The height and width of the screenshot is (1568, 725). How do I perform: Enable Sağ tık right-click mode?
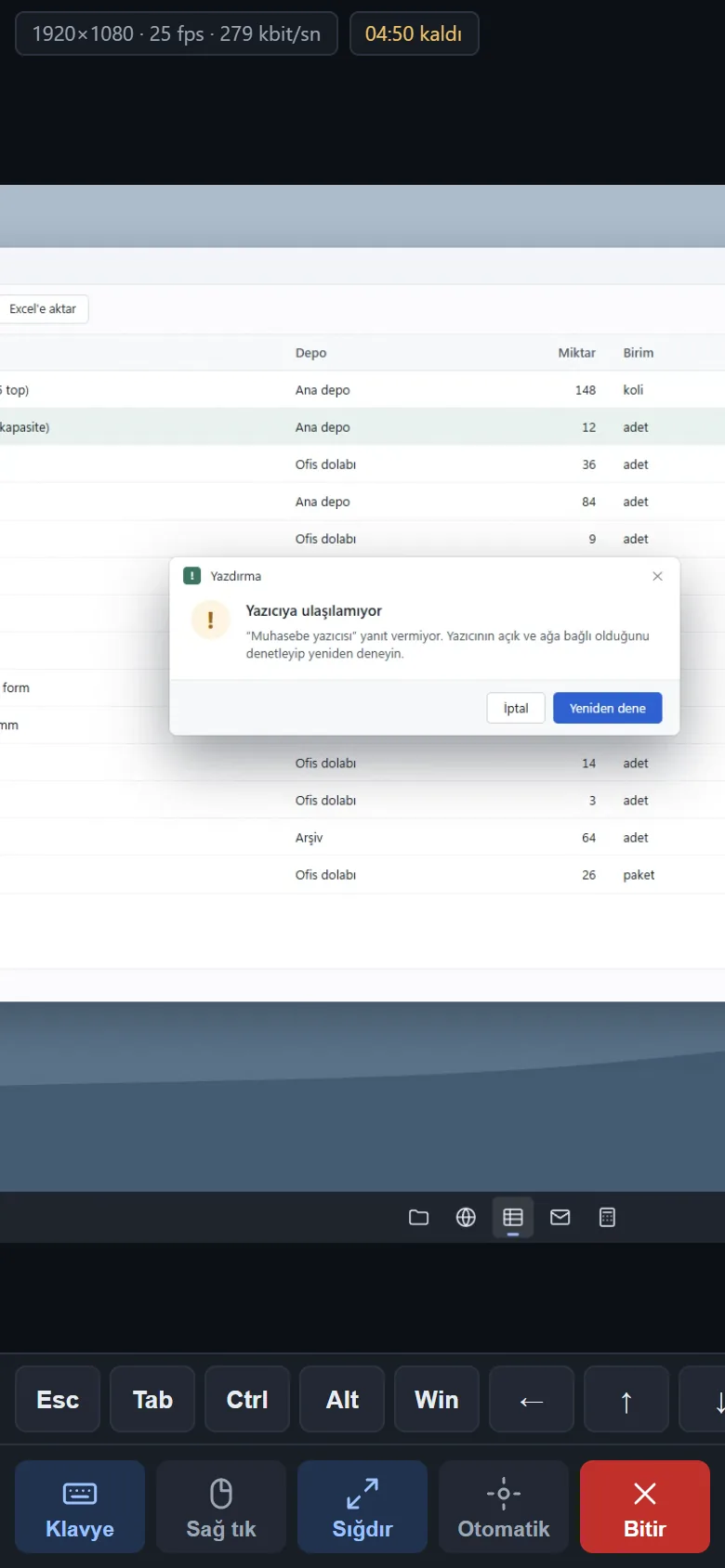(221, 1507)
